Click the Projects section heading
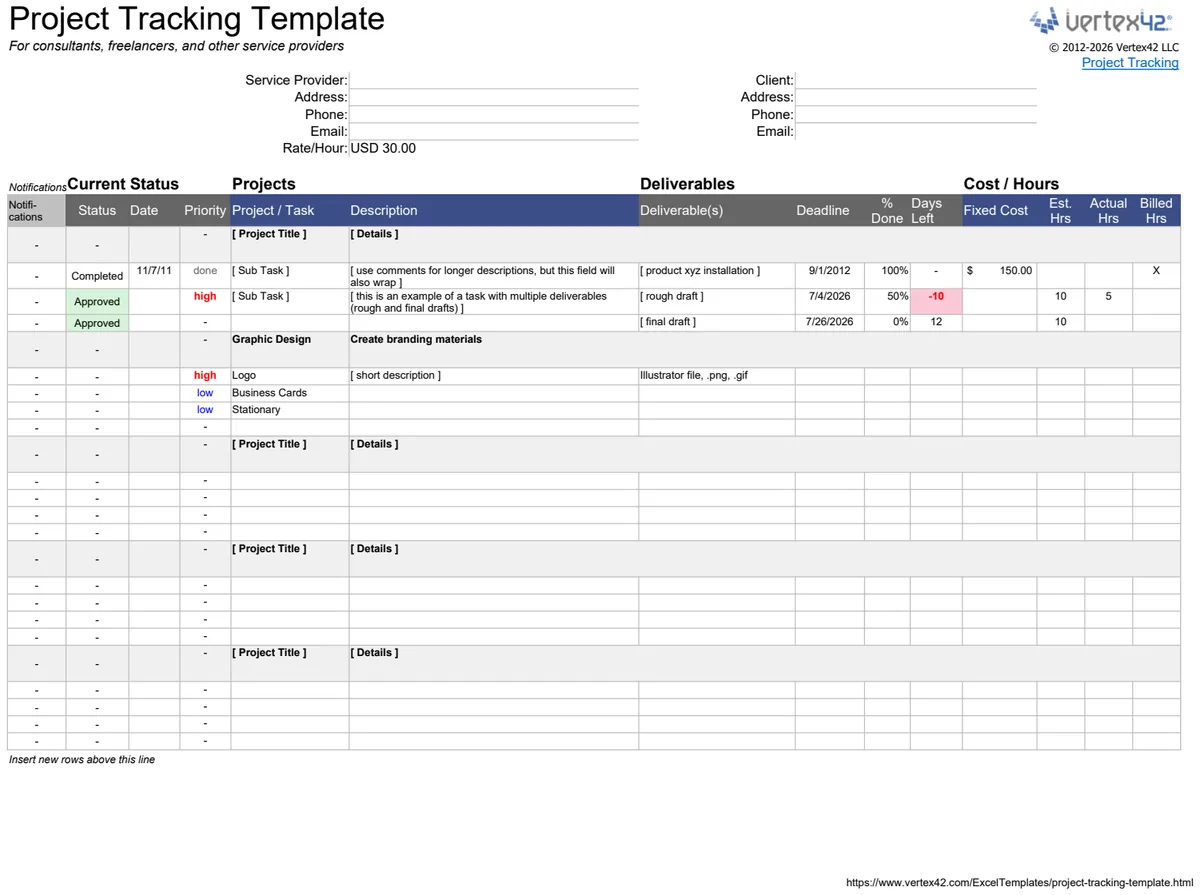This screenshot has height=895, width=1200. pos(264,184)
